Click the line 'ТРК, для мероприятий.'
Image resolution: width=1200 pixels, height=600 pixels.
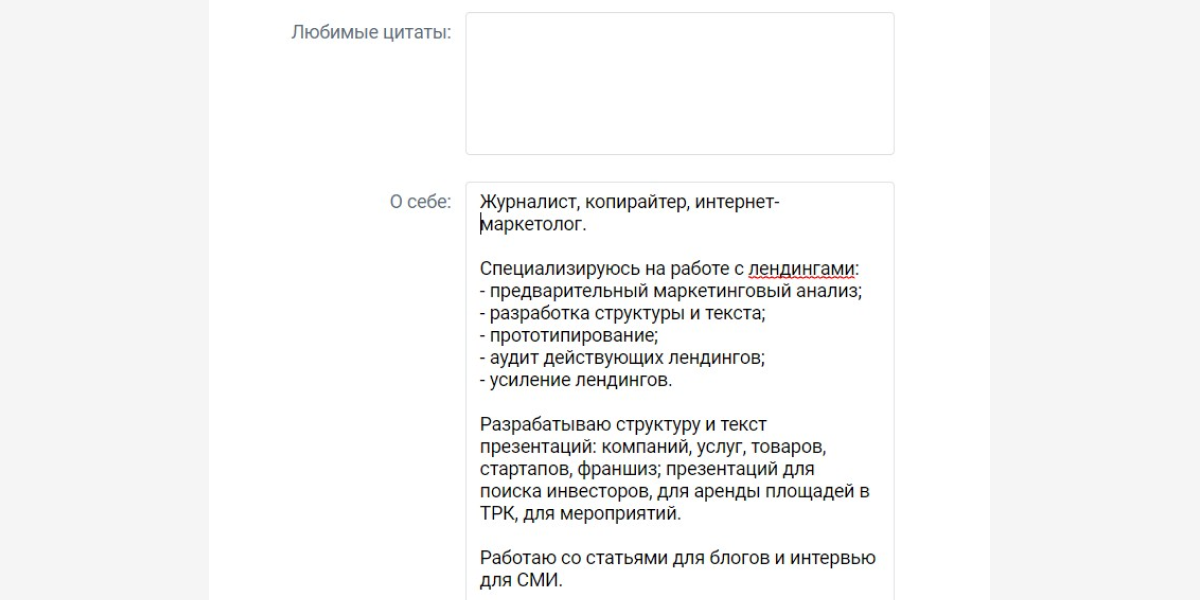tap(580, 514)
